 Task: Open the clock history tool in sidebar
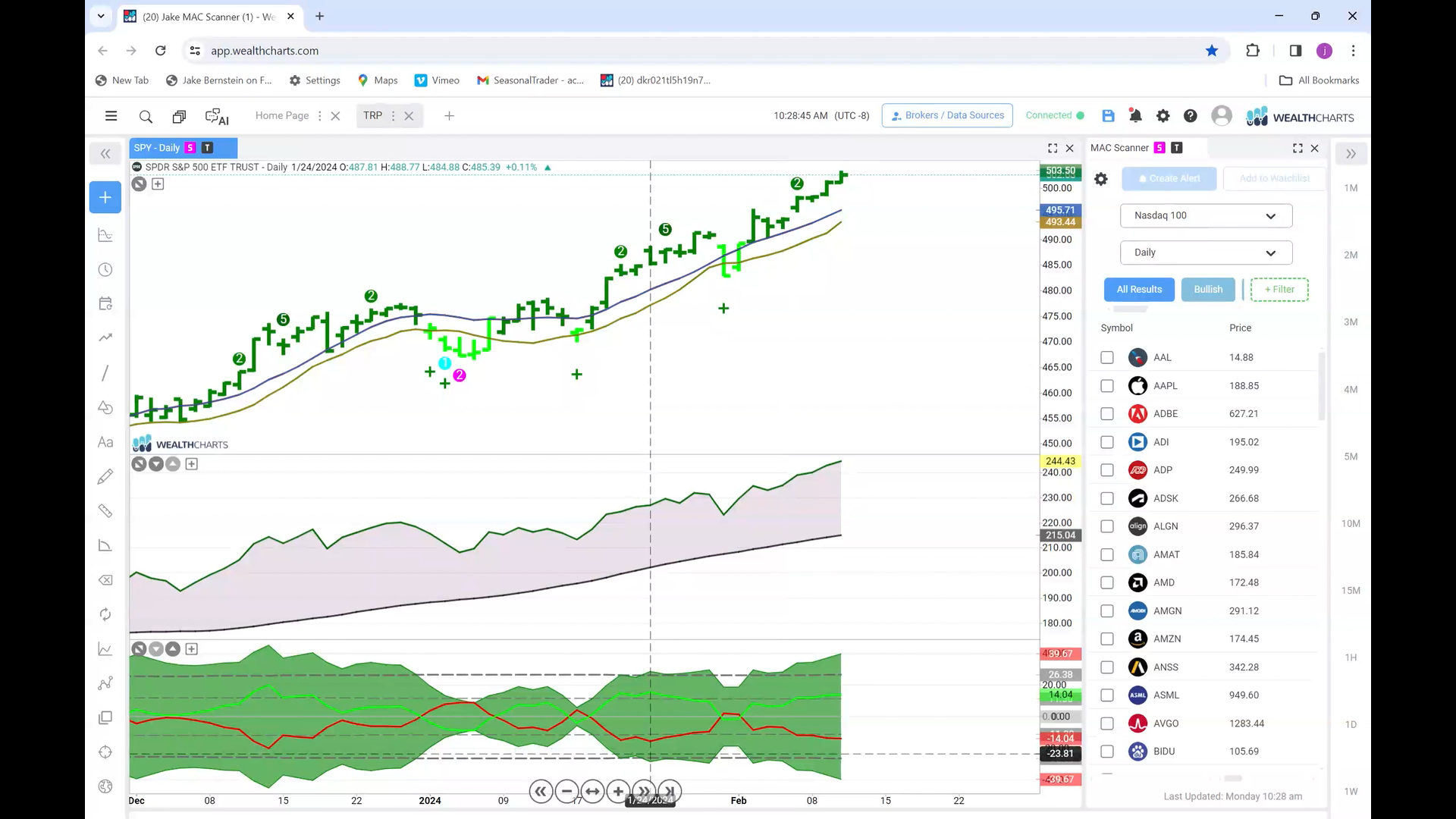point(105,270)
